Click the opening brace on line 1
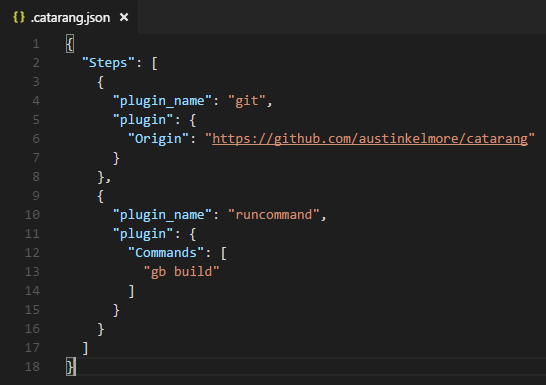The image size is (546, 385). [x=70, y=44]
